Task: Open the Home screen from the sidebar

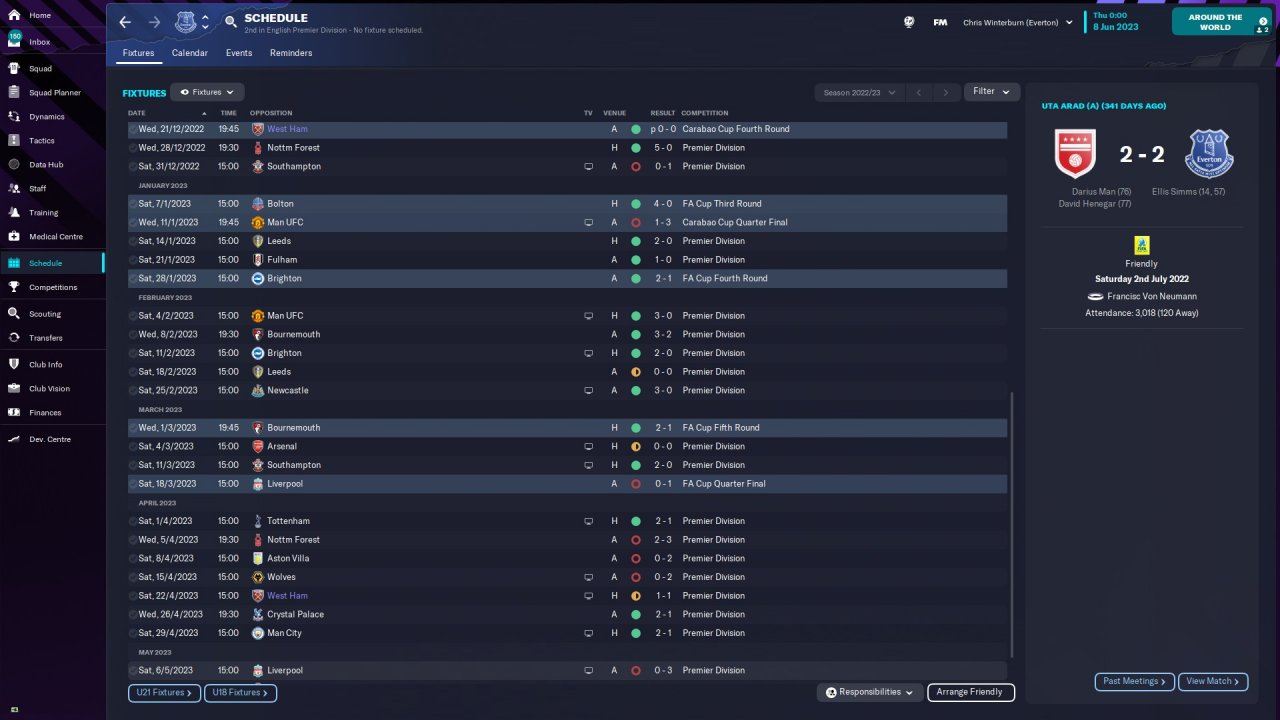Action: tap(40, 16)
